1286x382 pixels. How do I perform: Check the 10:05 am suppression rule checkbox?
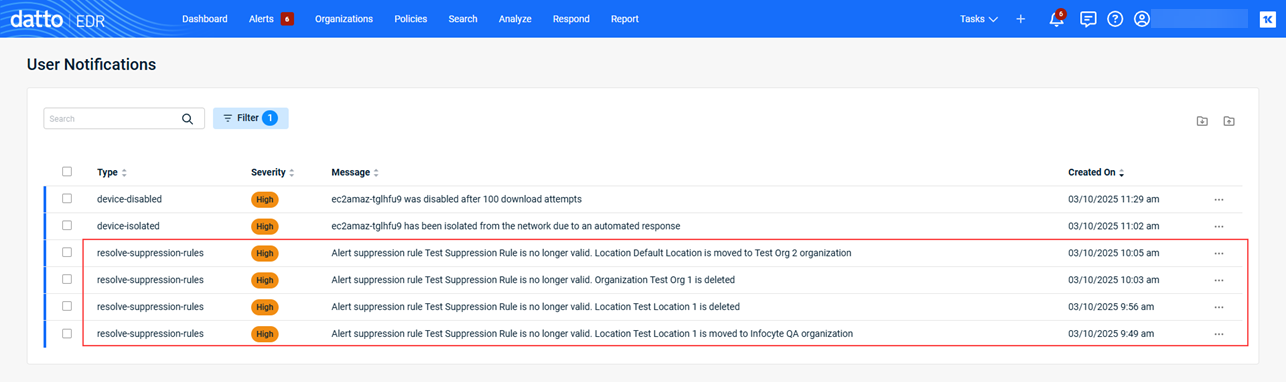(67, 253)
